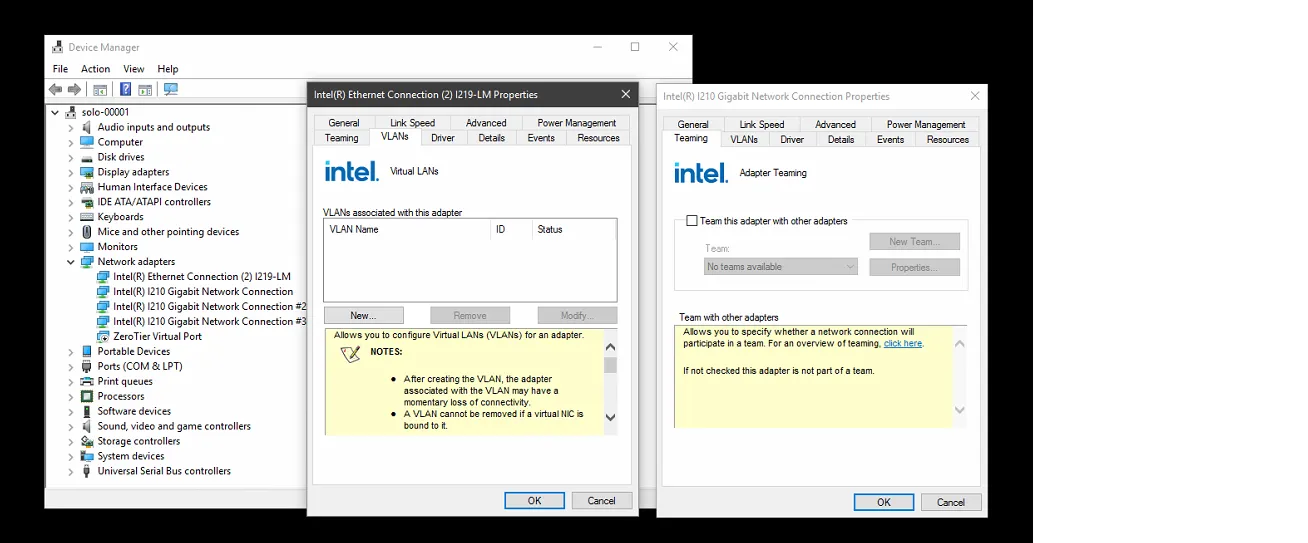Click the show/hide console tree icon
This screenshot has height=543, width=1308.
100,89
